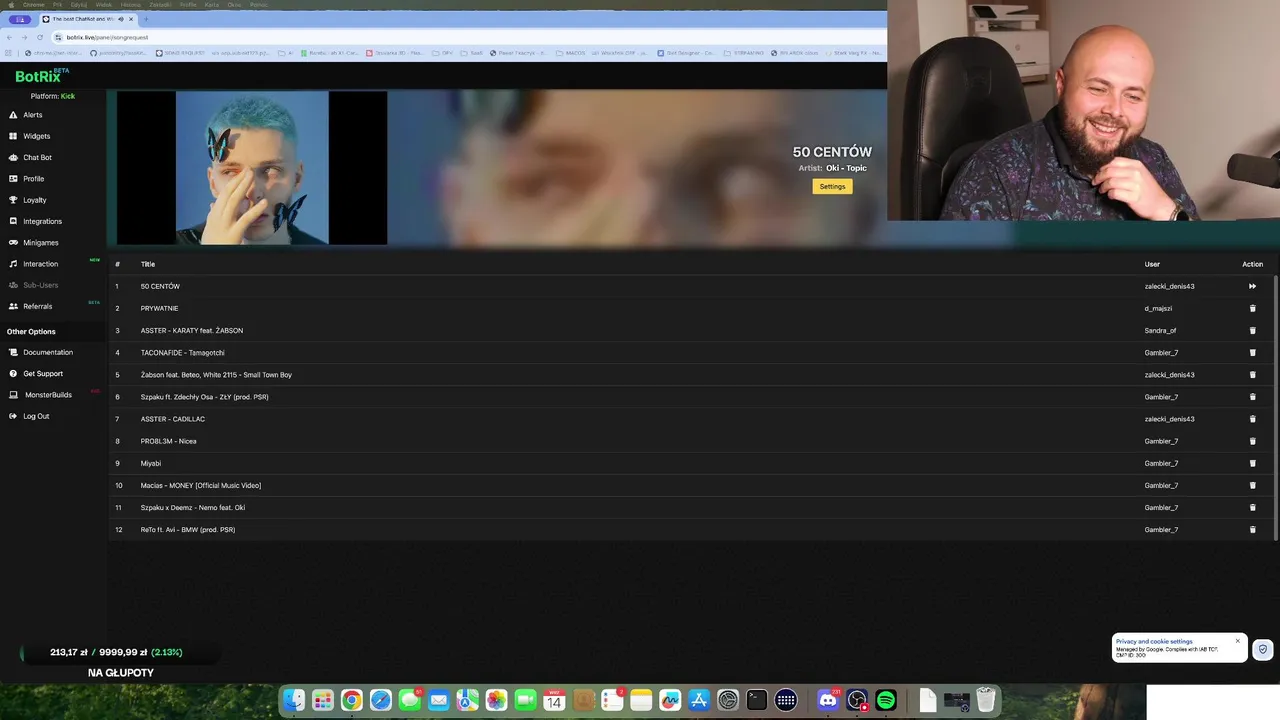Launch Chrome from the Dock
The width and height of the screenshot is (1280, 720).
[351, 701]
